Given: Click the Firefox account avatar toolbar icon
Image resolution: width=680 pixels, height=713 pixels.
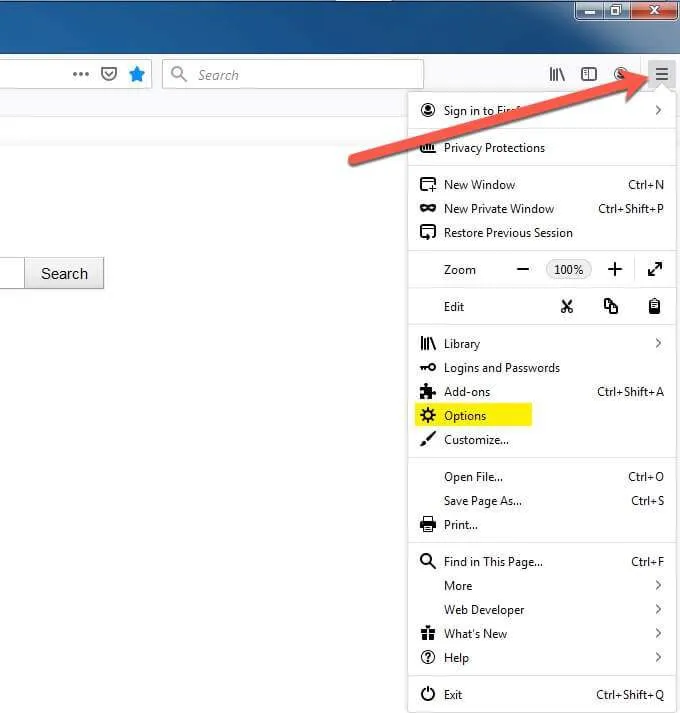Looking at the screenshot, I should coord(620,74).
